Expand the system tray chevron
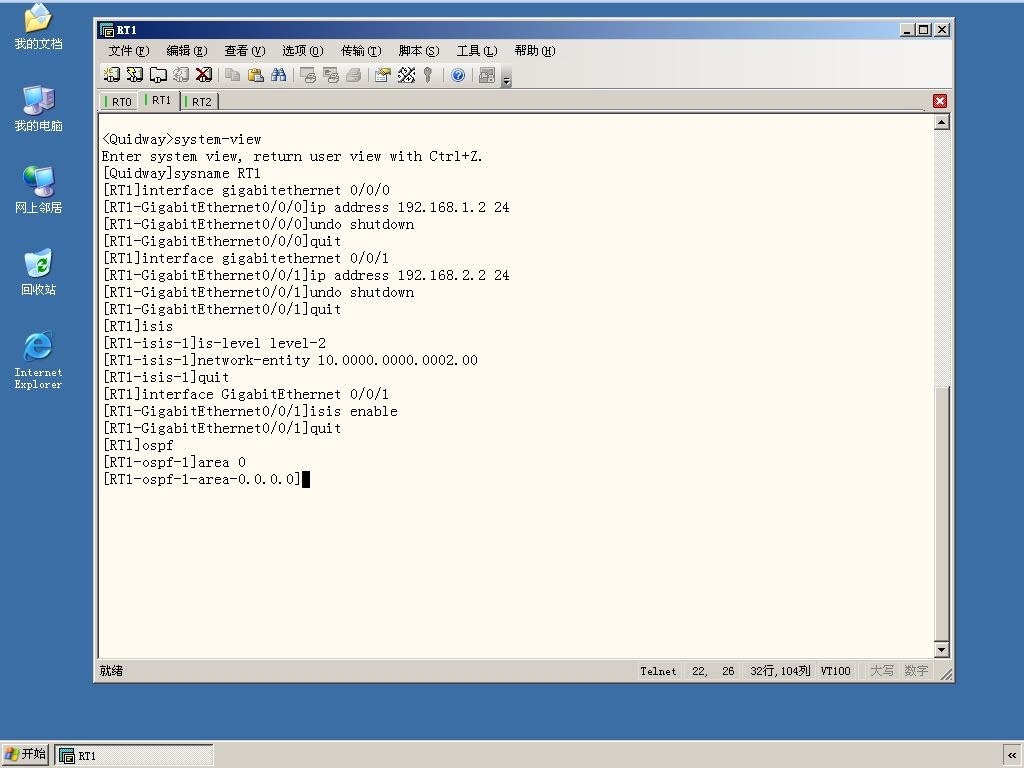The height and width of the screenshot is (768, 1024). (1012, 756)
